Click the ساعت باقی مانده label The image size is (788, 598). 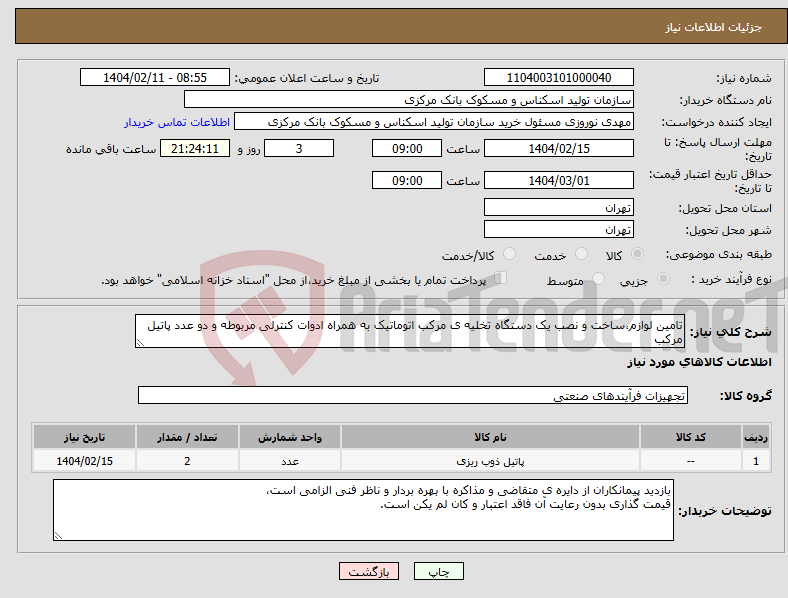point(111,149)
